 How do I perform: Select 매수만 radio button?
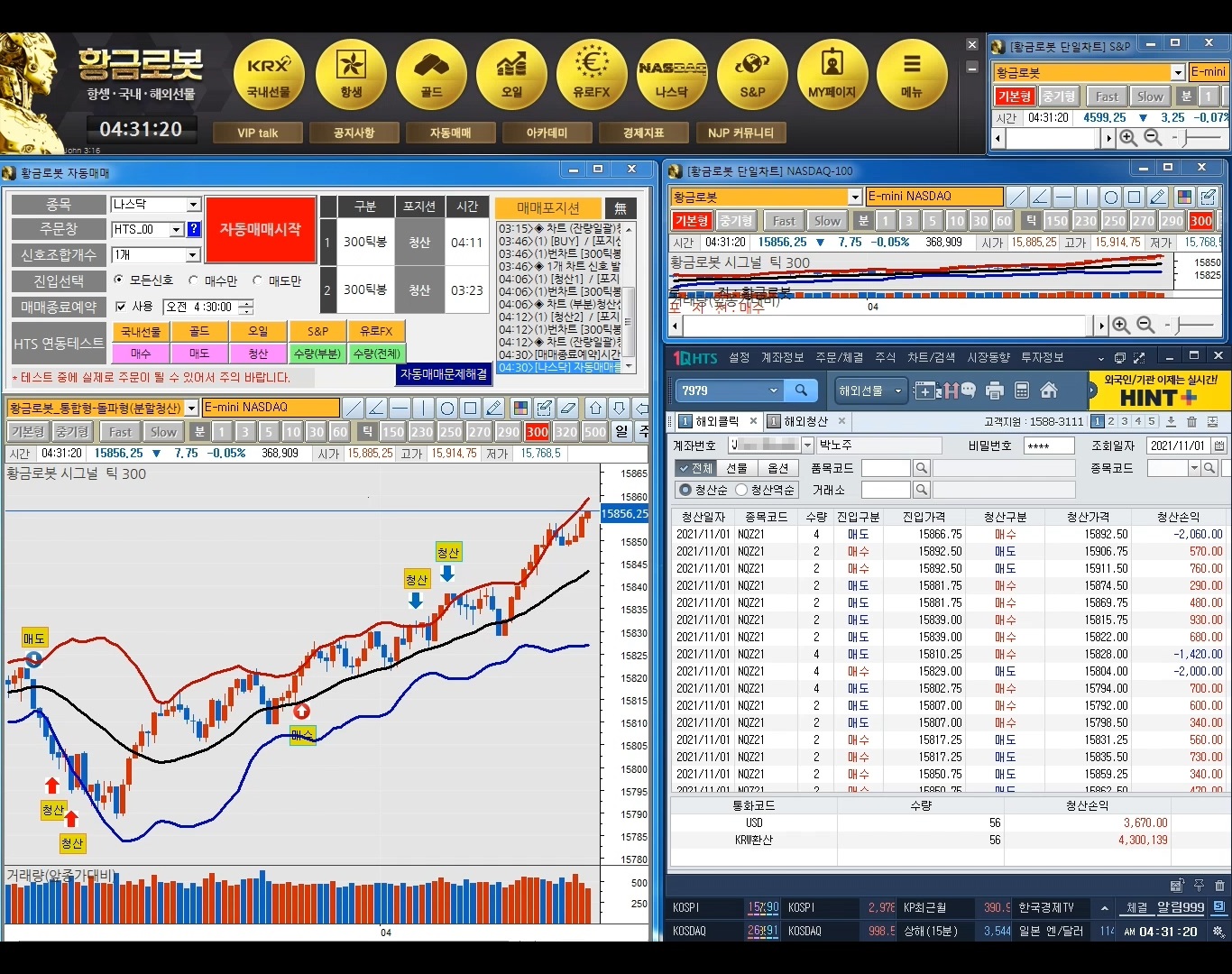point(194,281)
